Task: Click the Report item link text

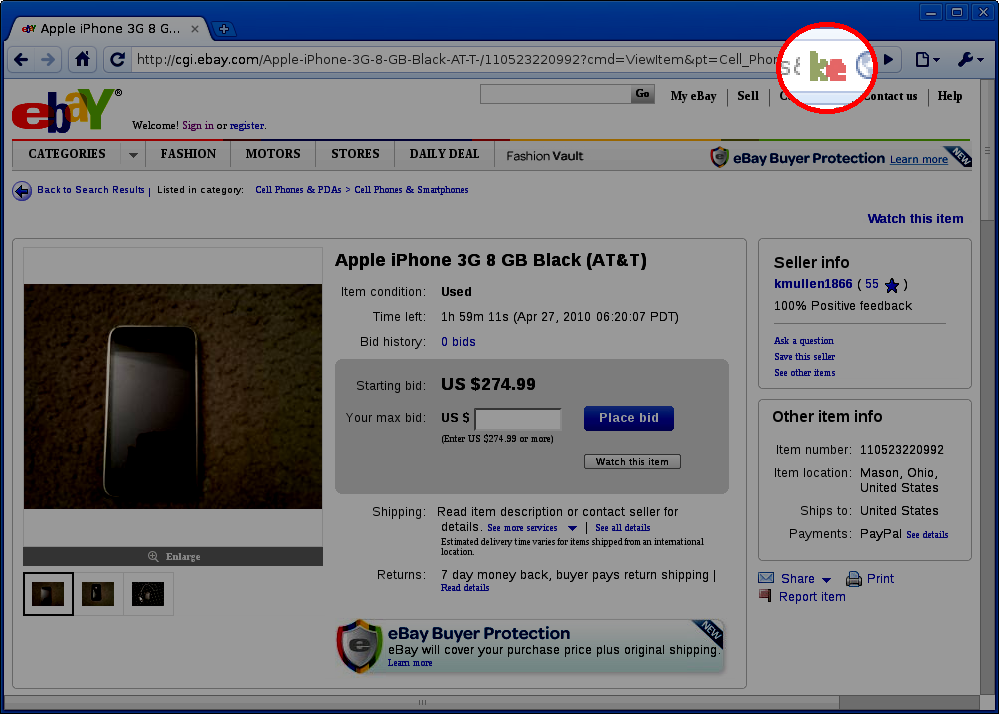Action: (812, 597)
